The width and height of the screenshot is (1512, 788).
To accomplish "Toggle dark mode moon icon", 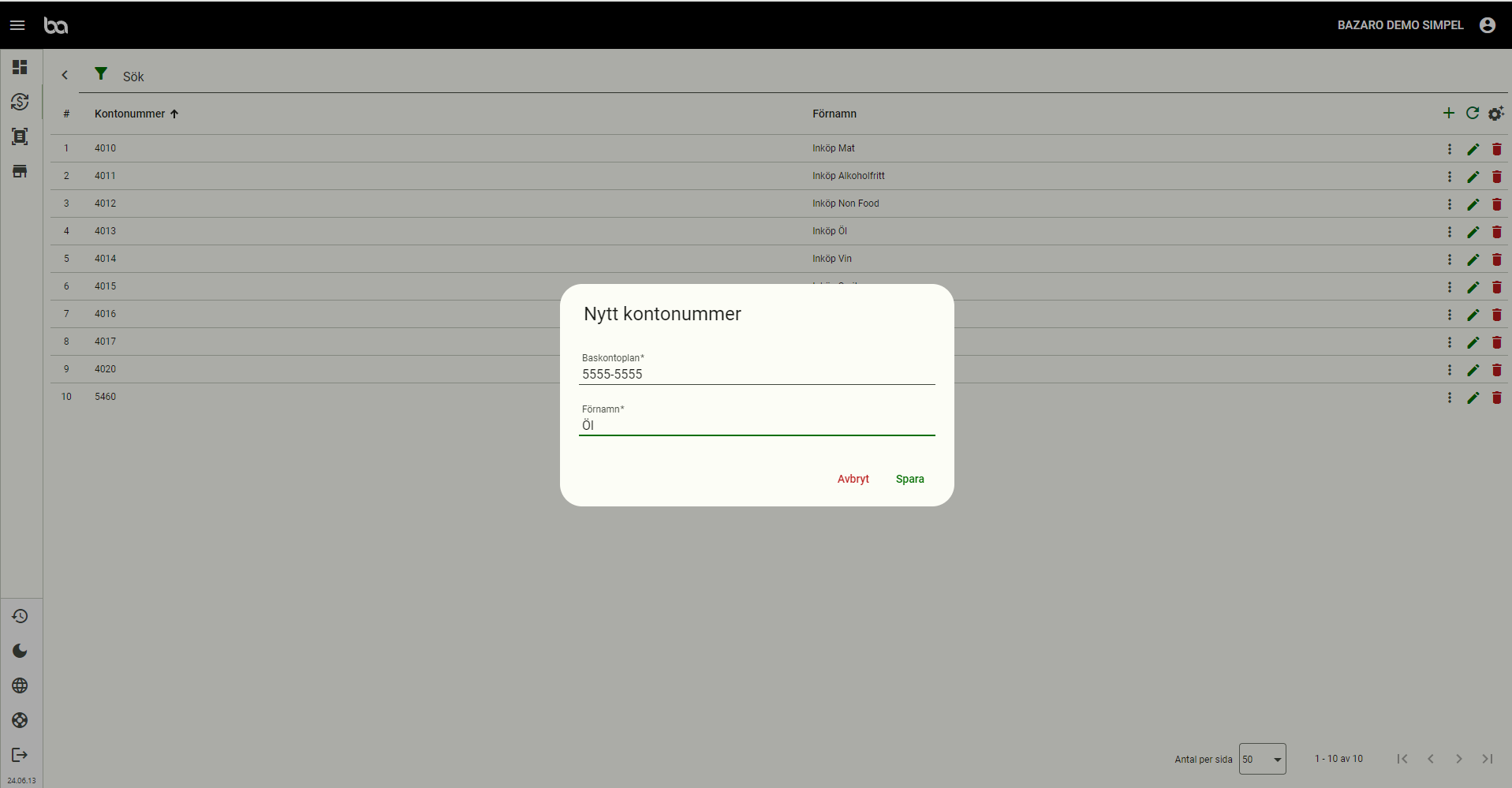I will [x=20, y=651].
